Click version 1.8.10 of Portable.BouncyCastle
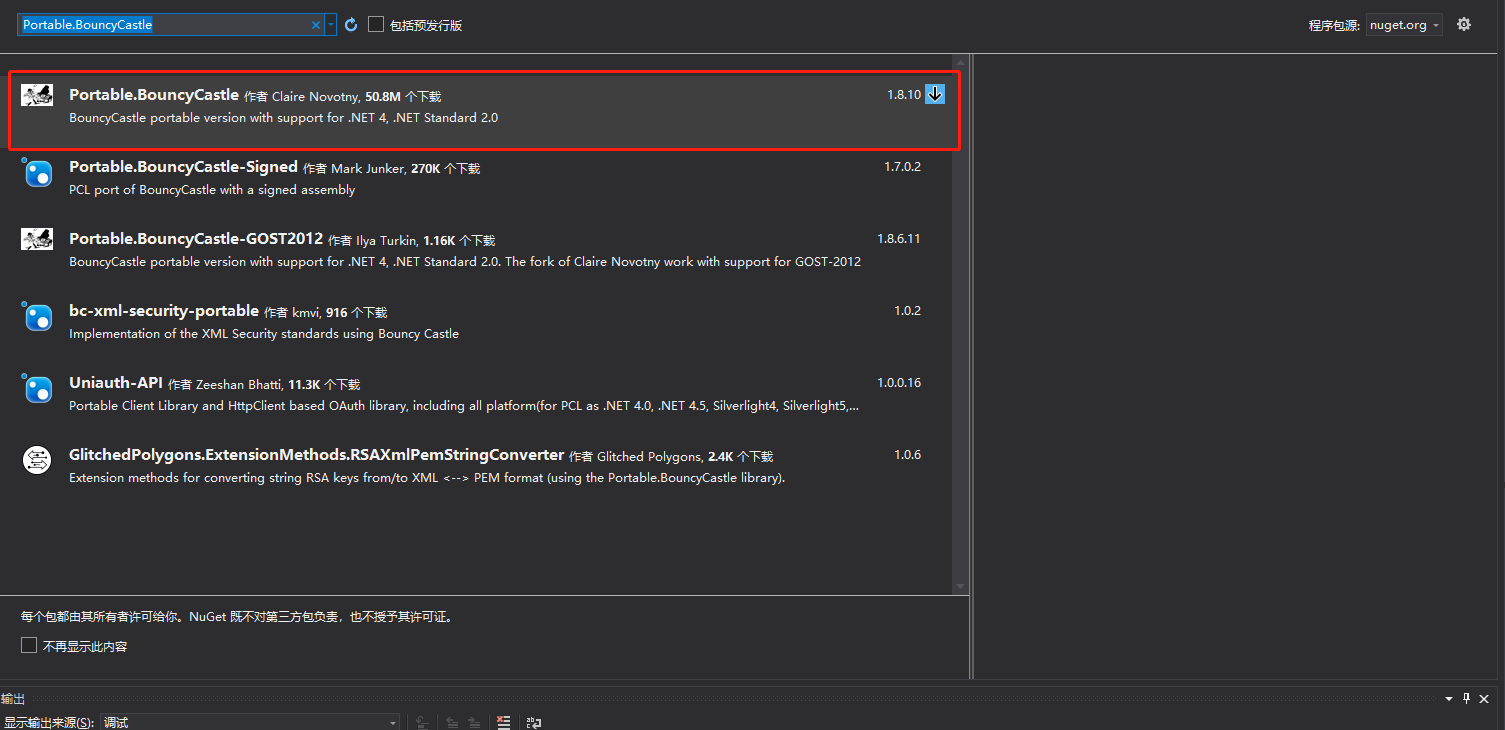1505x730 pixels. coord(904,95)
